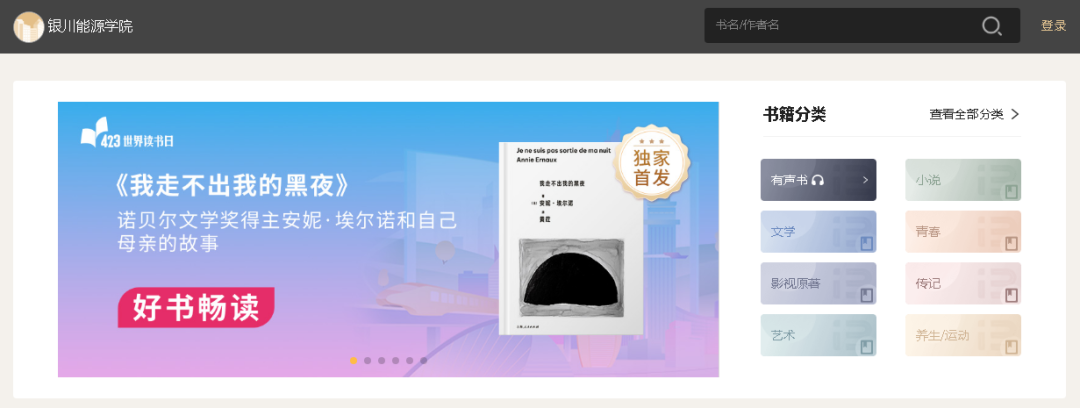This screenshot has height=408, width=1080.
Task: Click the book icon on 青春 tile
Action: (1011, 243)
